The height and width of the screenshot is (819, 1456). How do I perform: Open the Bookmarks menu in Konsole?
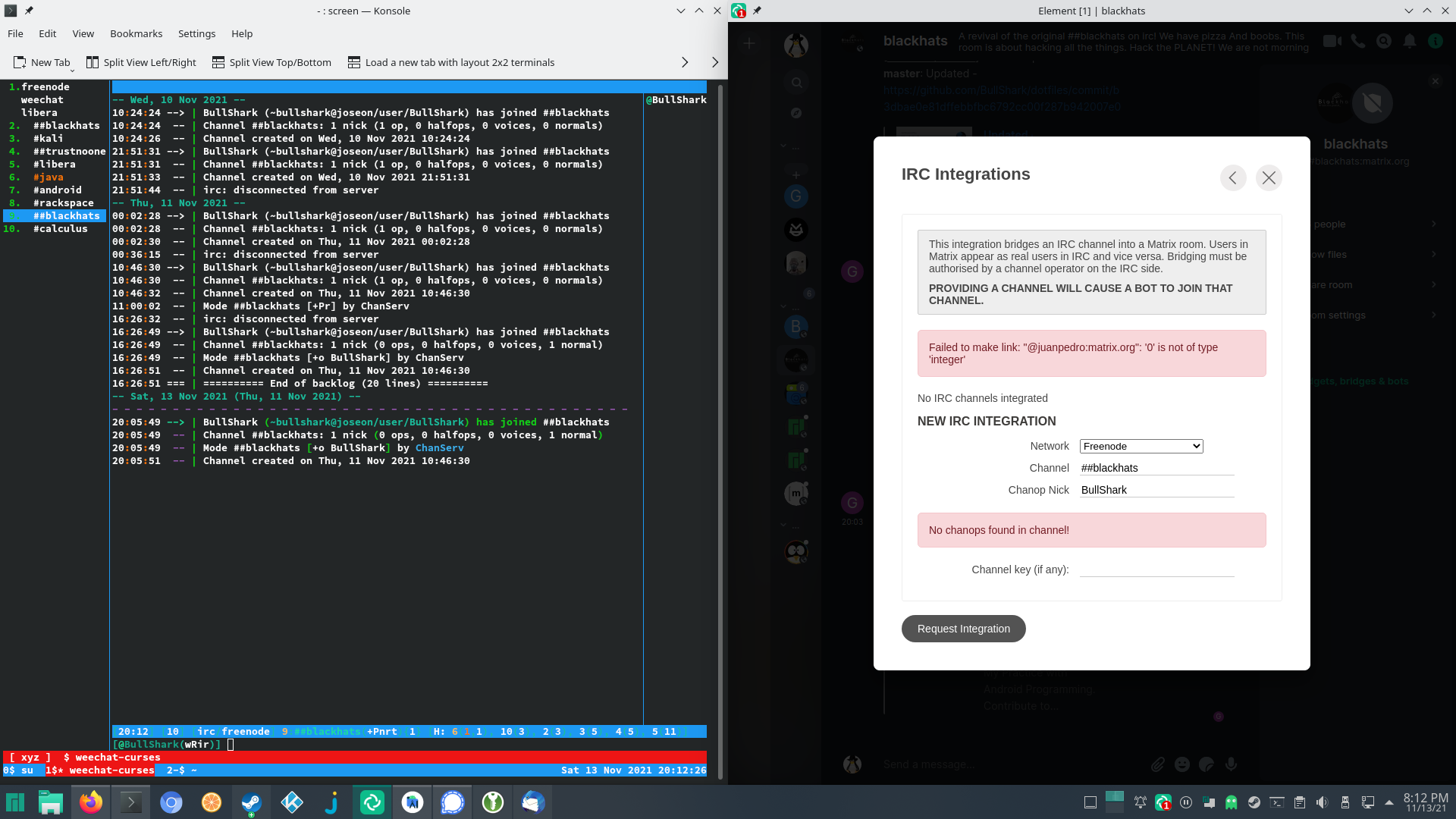pos(136,33)
